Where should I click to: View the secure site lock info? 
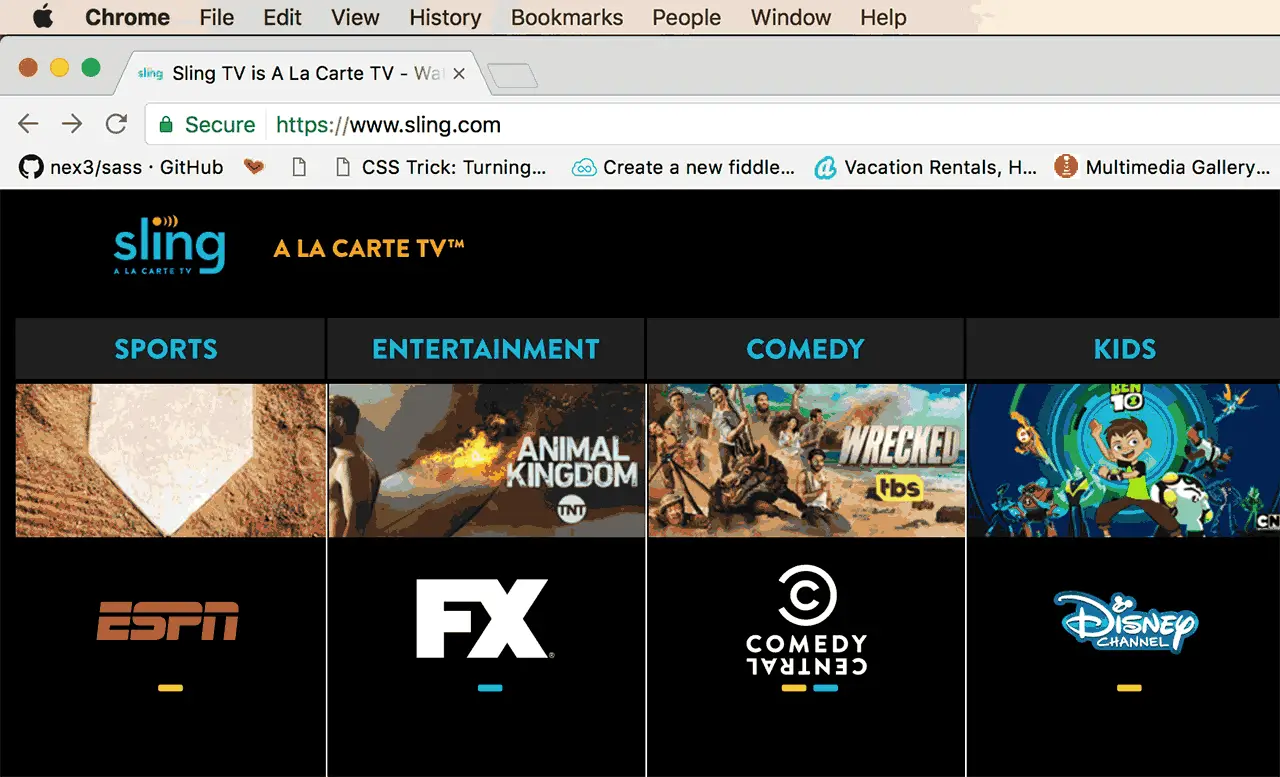[207, 125]
